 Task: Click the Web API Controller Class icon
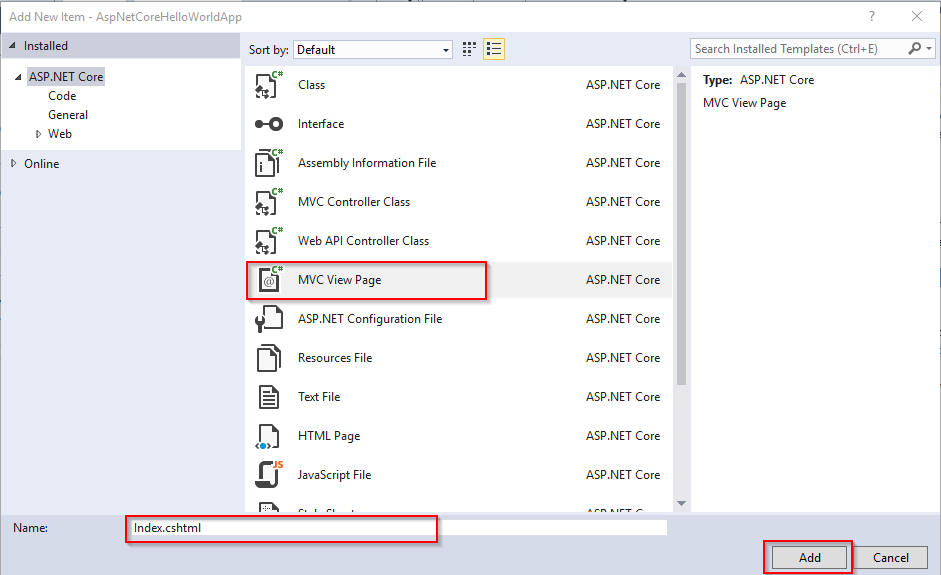click(x=268, y=241)
